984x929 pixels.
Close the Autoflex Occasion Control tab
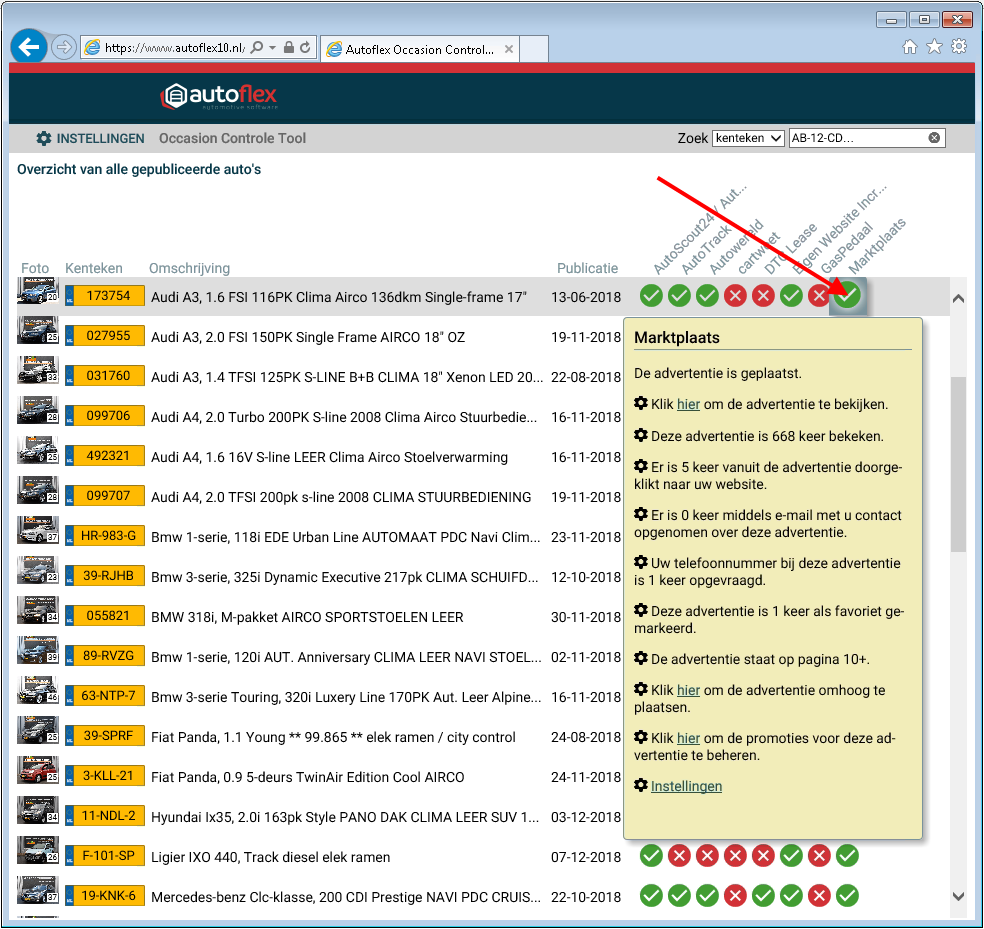coord(509,49)
